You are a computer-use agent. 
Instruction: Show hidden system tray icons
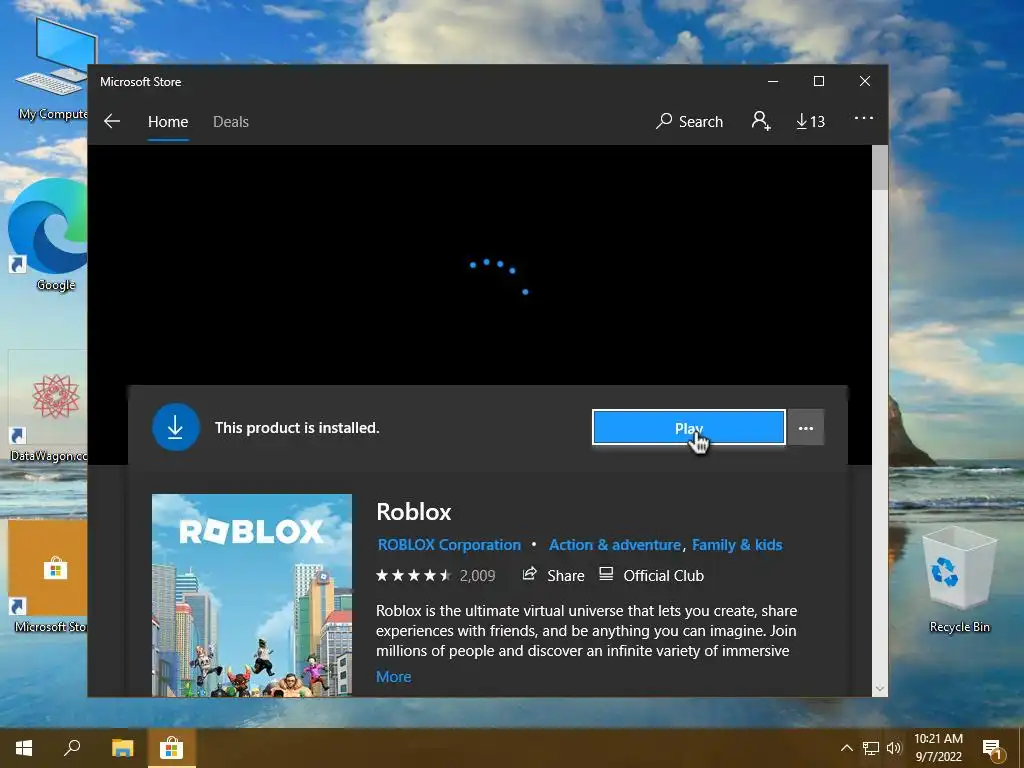[846, 748]
